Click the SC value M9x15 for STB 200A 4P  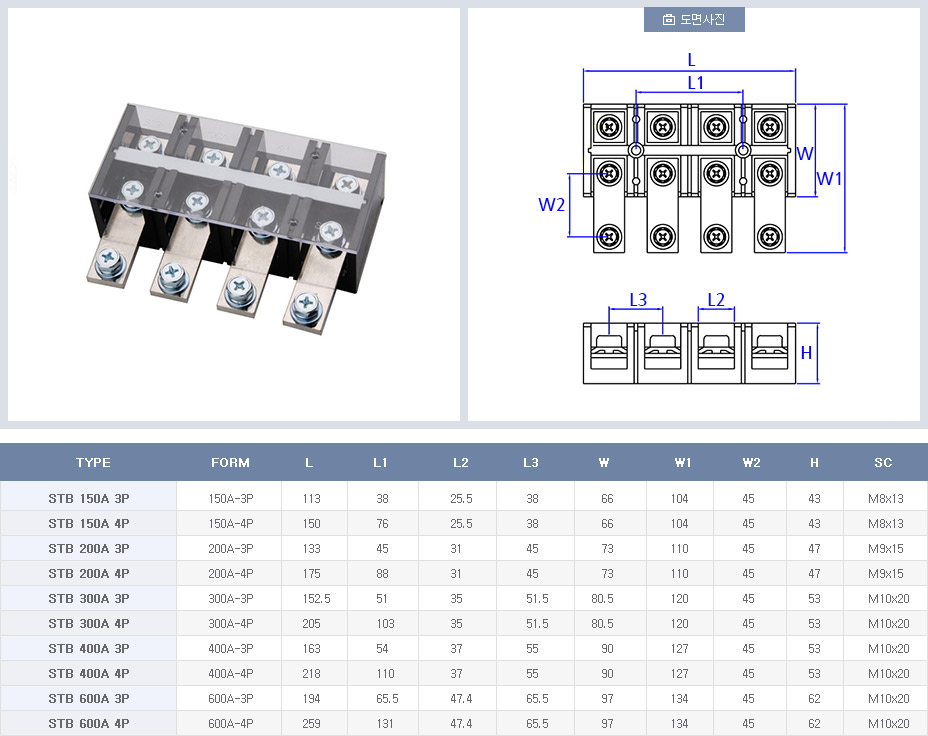pos(886,573)
